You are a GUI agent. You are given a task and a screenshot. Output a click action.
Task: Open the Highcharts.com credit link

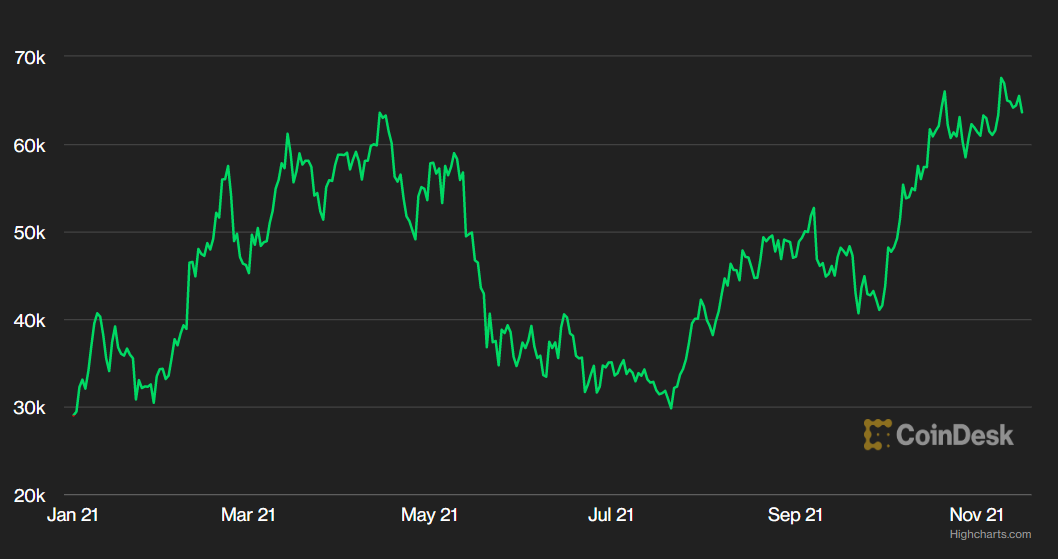(x=990, y=535)
